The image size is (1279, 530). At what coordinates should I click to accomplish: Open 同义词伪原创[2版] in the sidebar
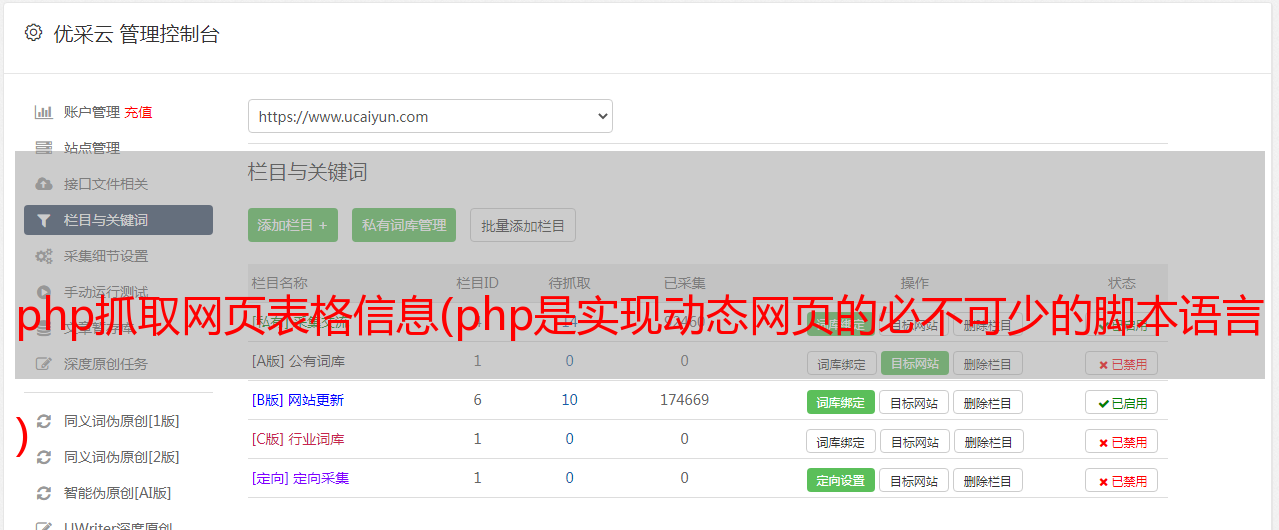[x=122, y=457]
